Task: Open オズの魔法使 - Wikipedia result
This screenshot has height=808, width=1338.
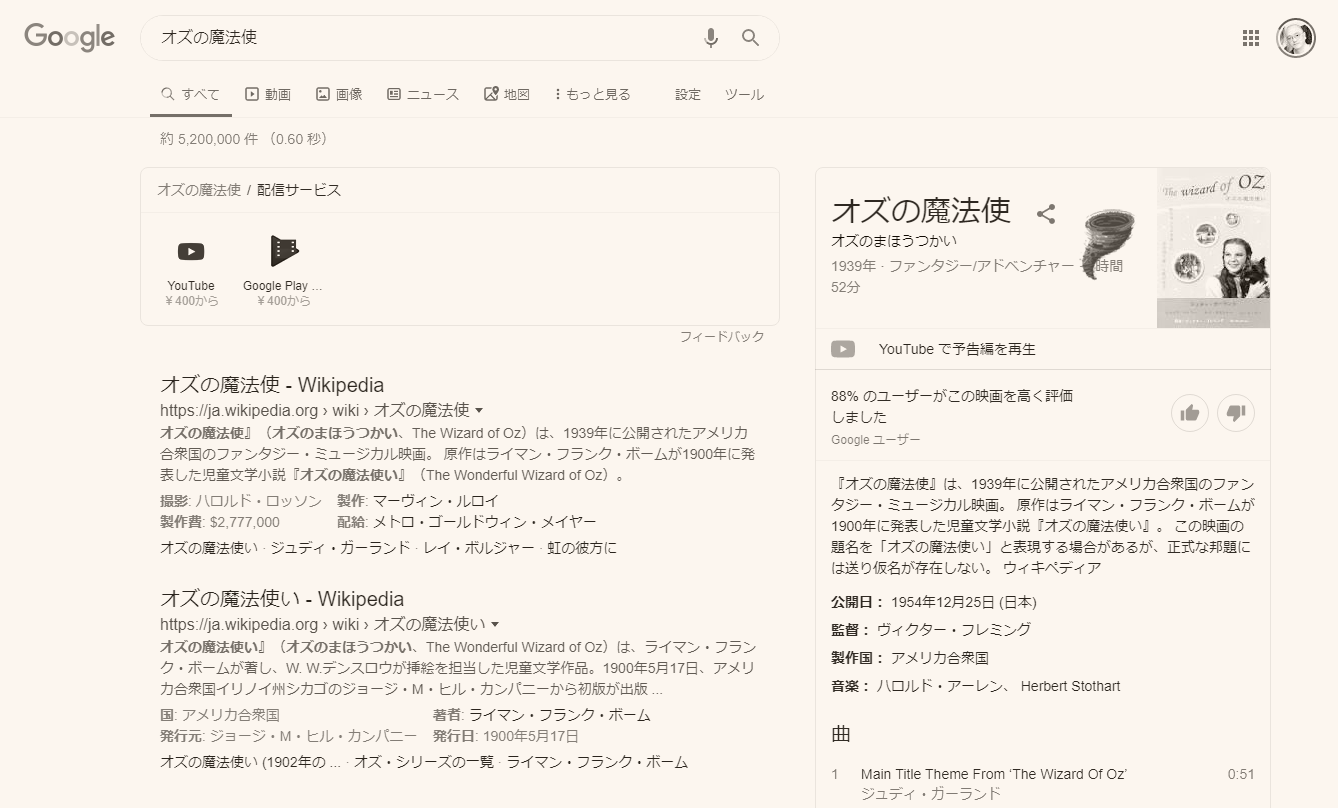Action: (x=272, y=385)
